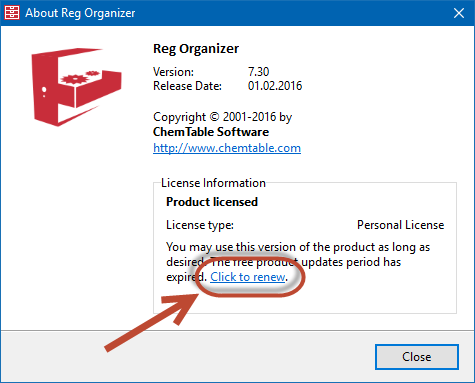Click the 'License type:' label
The image size is (475, 383).
click(200, 225)
